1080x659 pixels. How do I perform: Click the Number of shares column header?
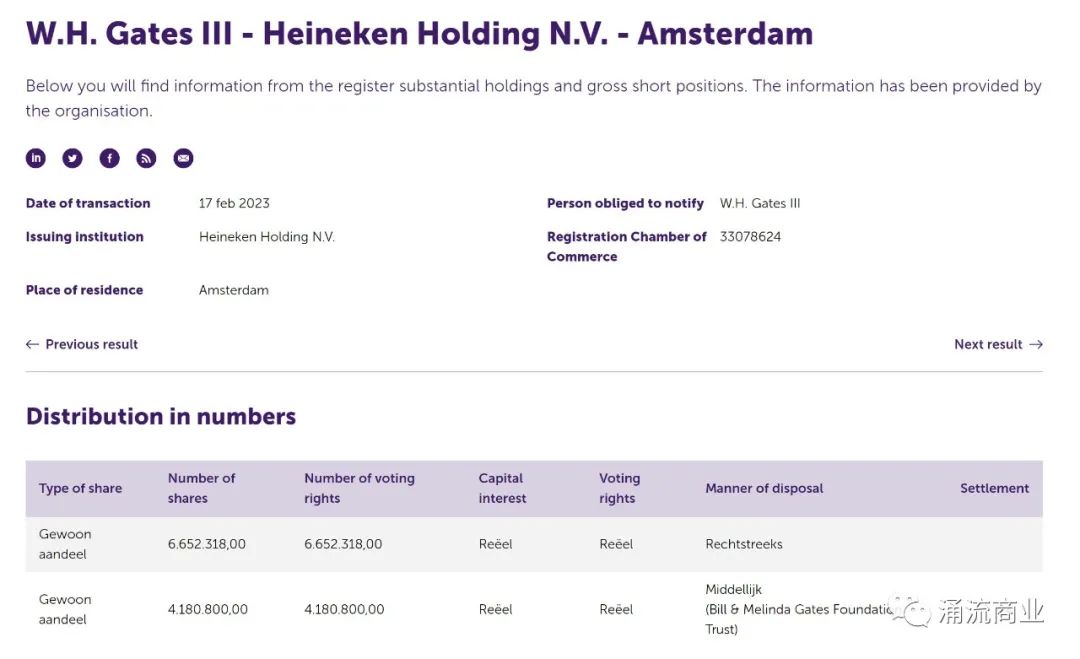(201, 489)
